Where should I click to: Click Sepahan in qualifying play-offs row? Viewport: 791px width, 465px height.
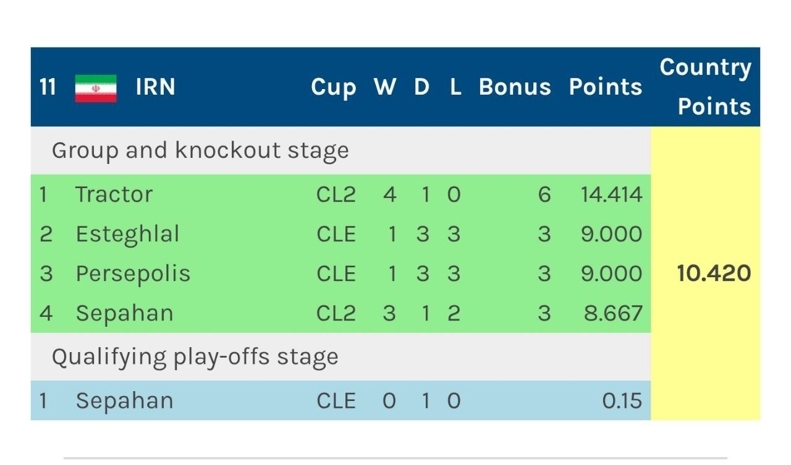[124, 401]
